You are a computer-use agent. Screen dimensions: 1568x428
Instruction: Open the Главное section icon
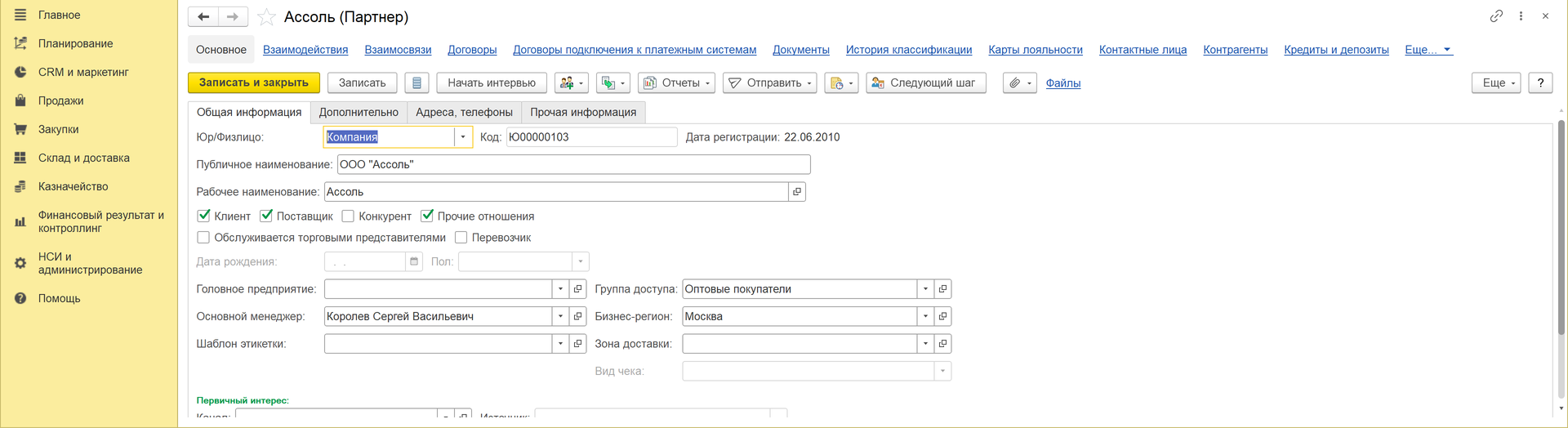[x=20, y=15]
